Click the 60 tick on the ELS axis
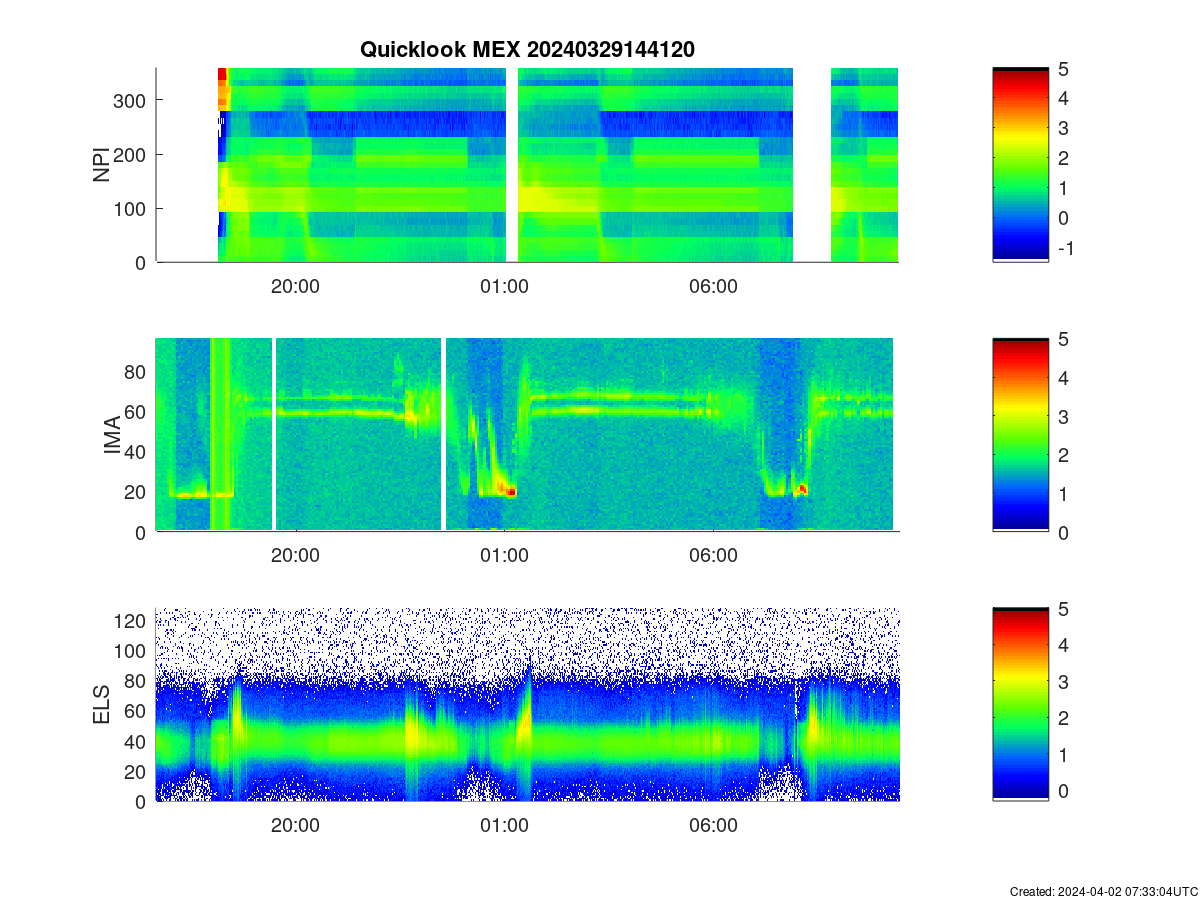Image resolution: width=1200 pixels, height=900 pixels. click(x=136, y=711)
